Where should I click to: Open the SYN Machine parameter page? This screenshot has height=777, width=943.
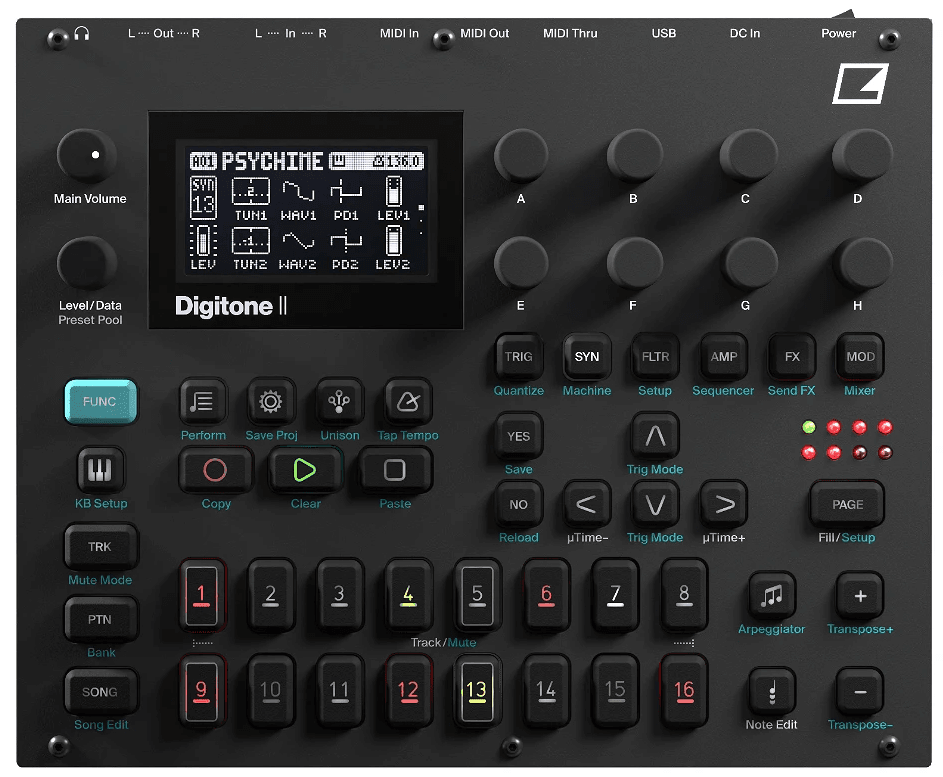pos(586,357)
